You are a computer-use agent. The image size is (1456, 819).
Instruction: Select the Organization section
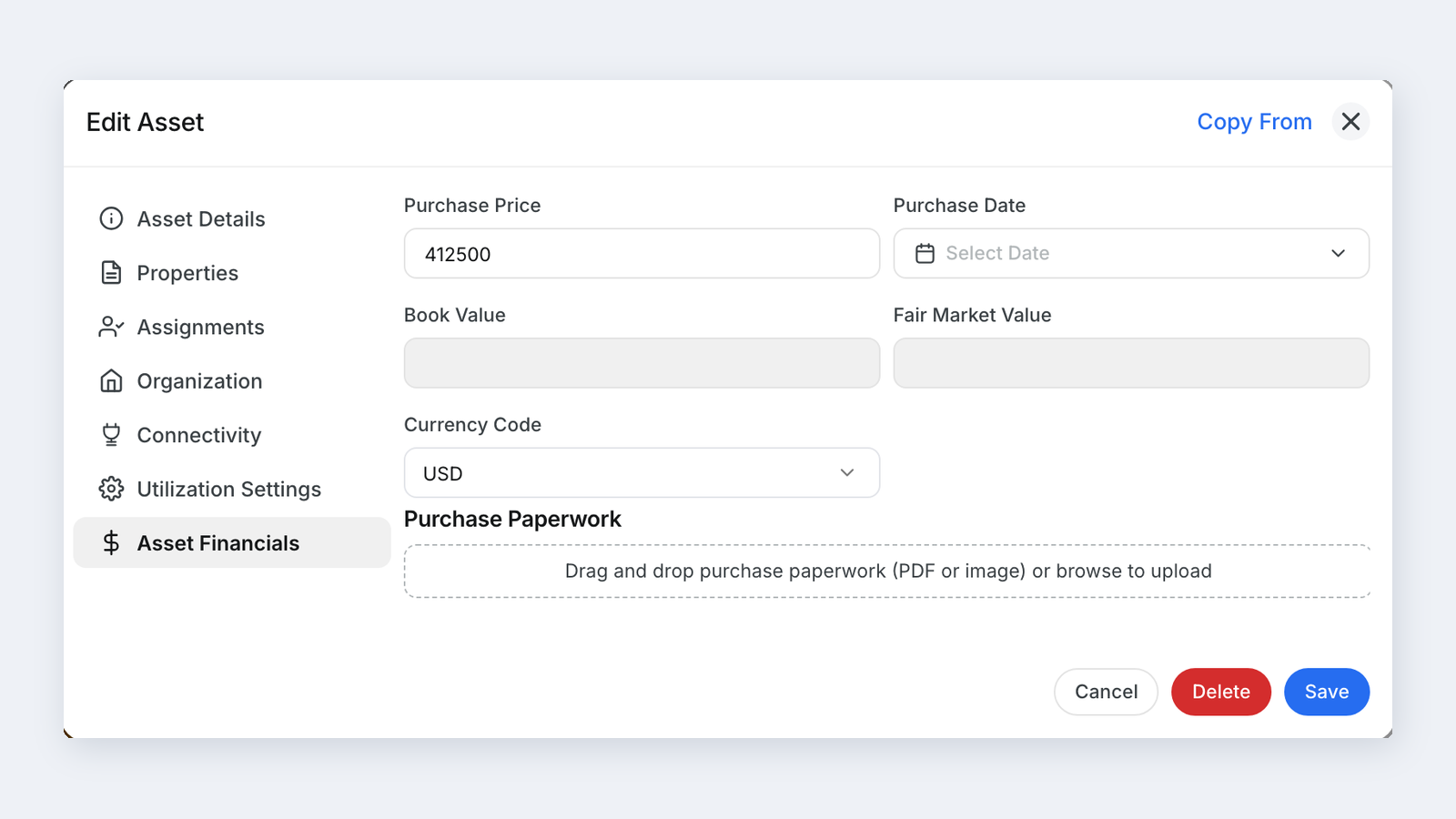coord(232,381)
